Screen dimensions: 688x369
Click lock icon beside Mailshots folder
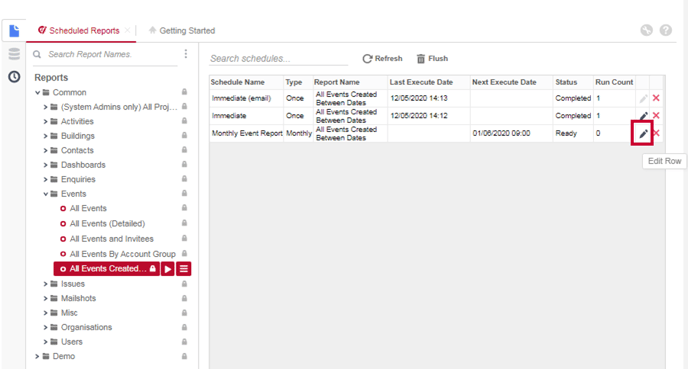coord(184,298)
